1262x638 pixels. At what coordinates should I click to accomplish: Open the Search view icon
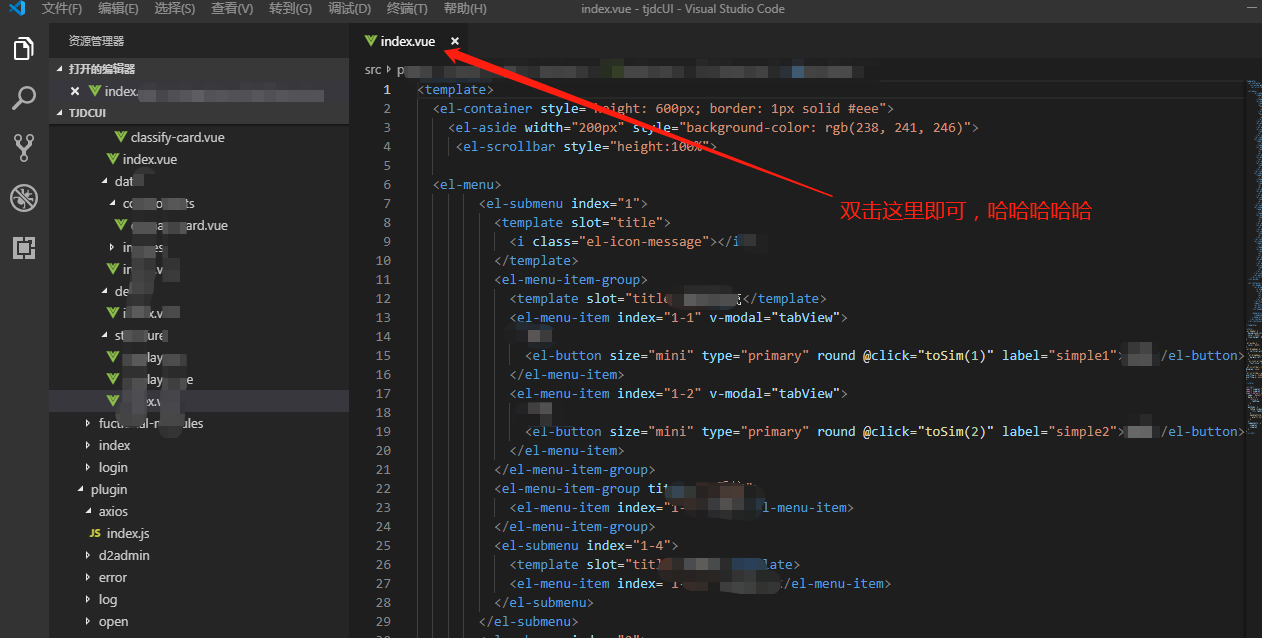[24, 98]
